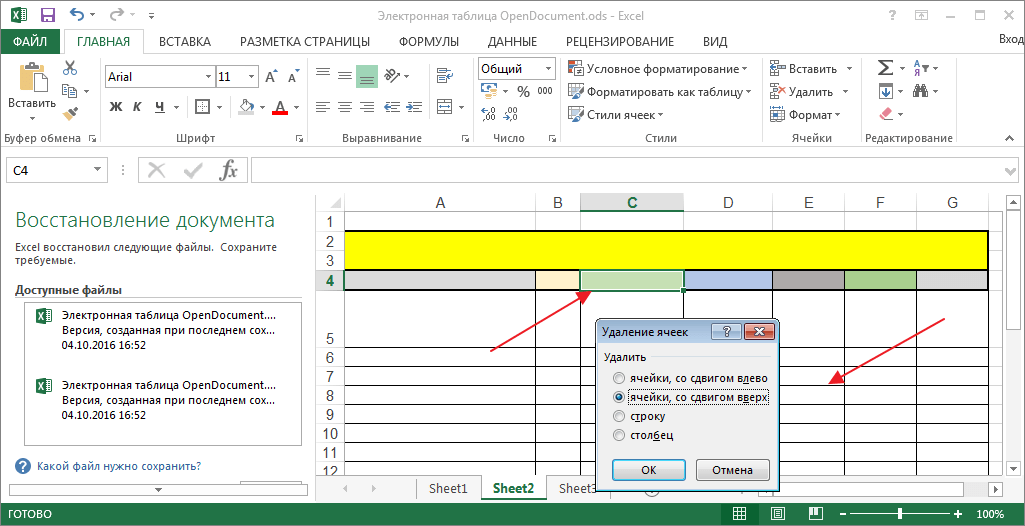The image size is (1025, 526).
Task: Click the percent style icon
Action: click(x=522, y=91)
